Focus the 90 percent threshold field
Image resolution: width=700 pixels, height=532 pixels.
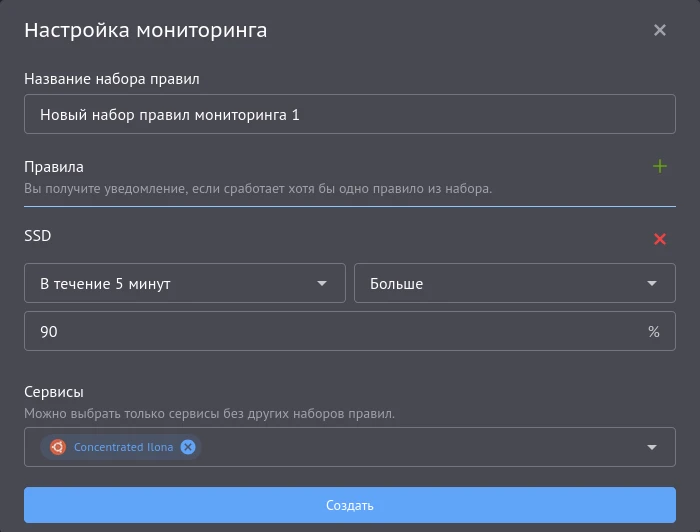[350, 331]
